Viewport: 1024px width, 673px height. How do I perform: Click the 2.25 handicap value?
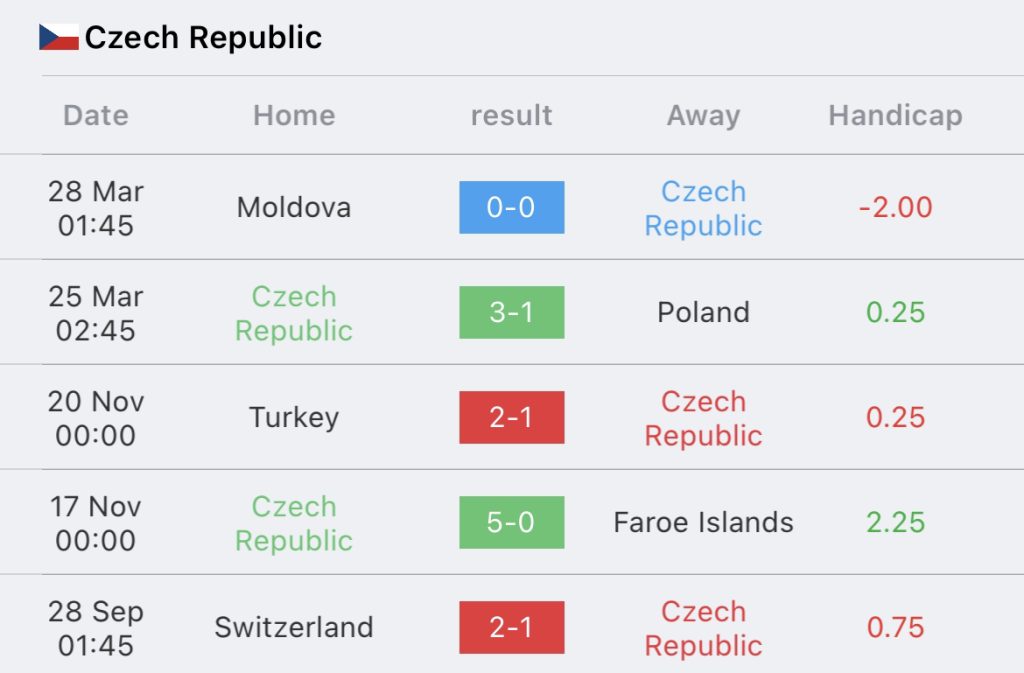pos(895,522)
